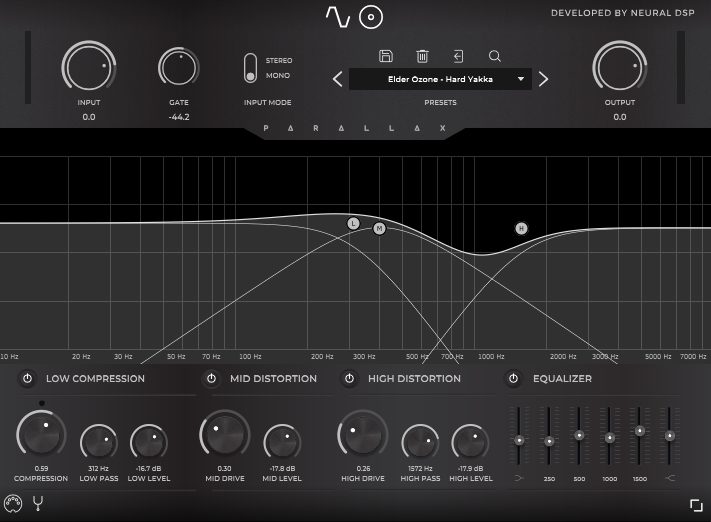Click the gate value -44.2 field
The image size is (711, 522).
tap(179, 117)
